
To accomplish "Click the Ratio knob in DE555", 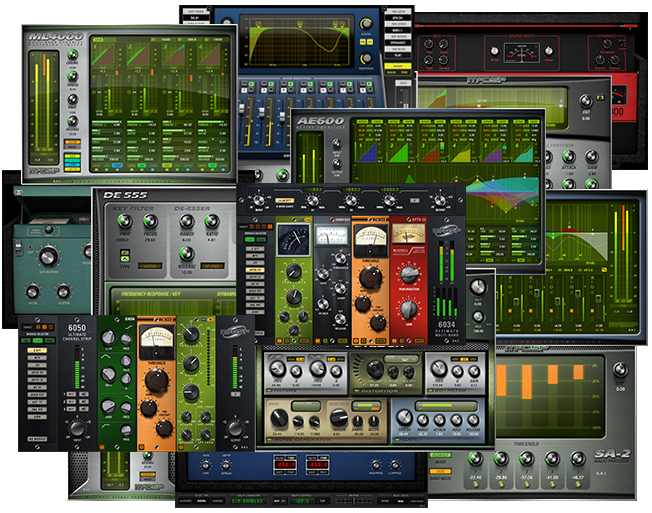I will [x=212, y=222].
